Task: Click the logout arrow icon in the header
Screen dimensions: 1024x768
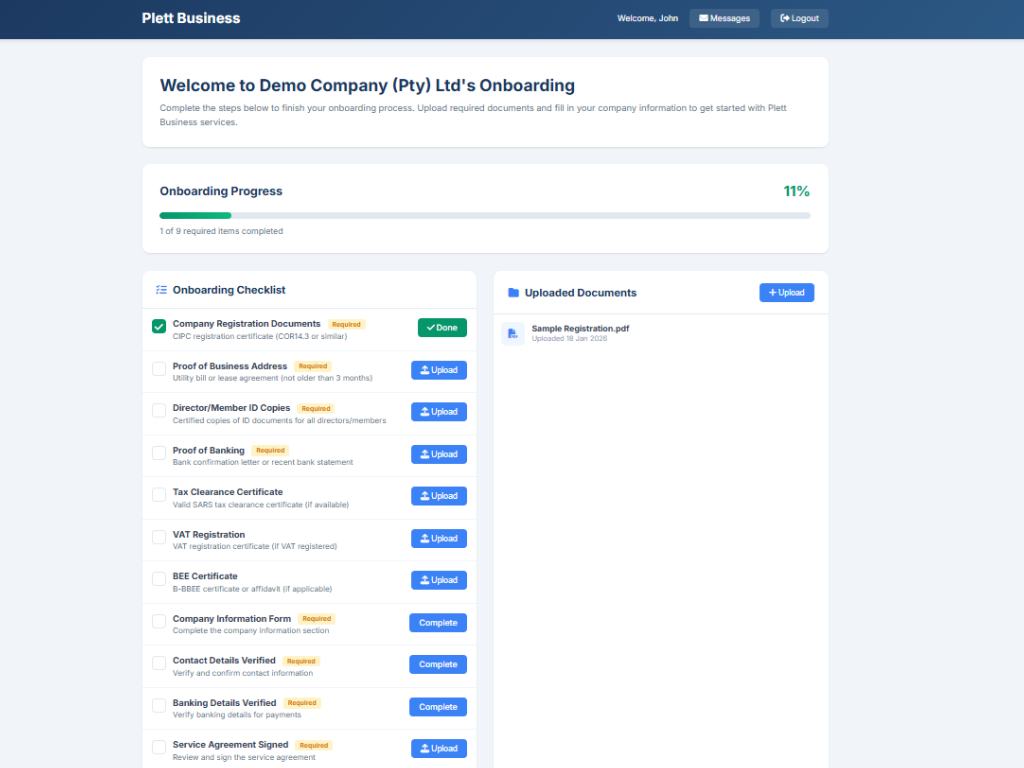Action: [784, 18]
